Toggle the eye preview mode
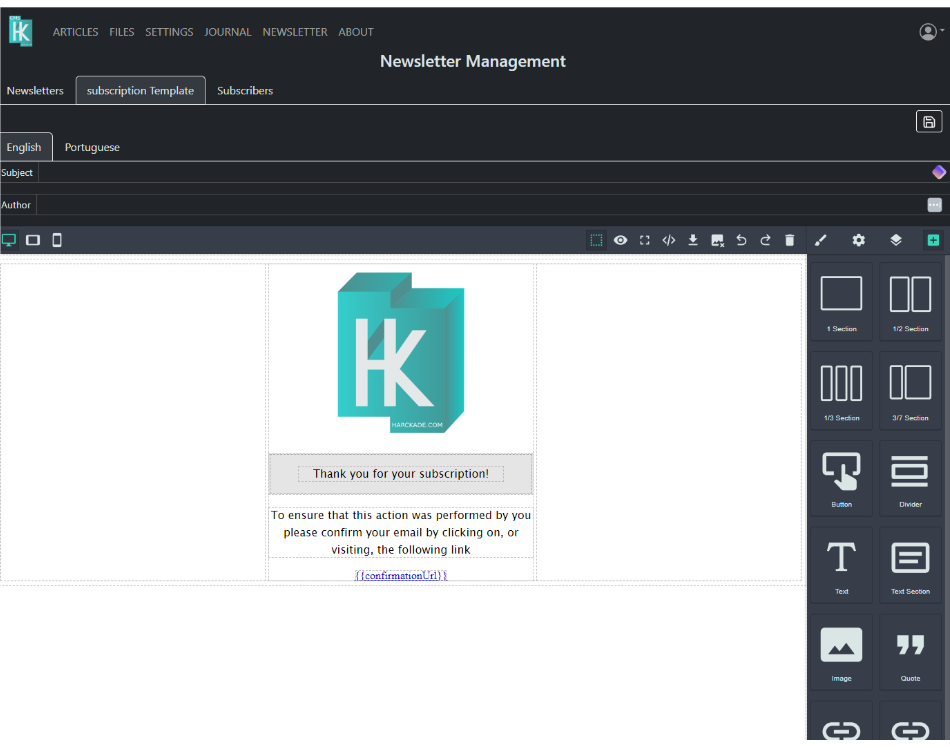Image resolution: width=950 pixels, height=750 pixels. click(620, 240)
